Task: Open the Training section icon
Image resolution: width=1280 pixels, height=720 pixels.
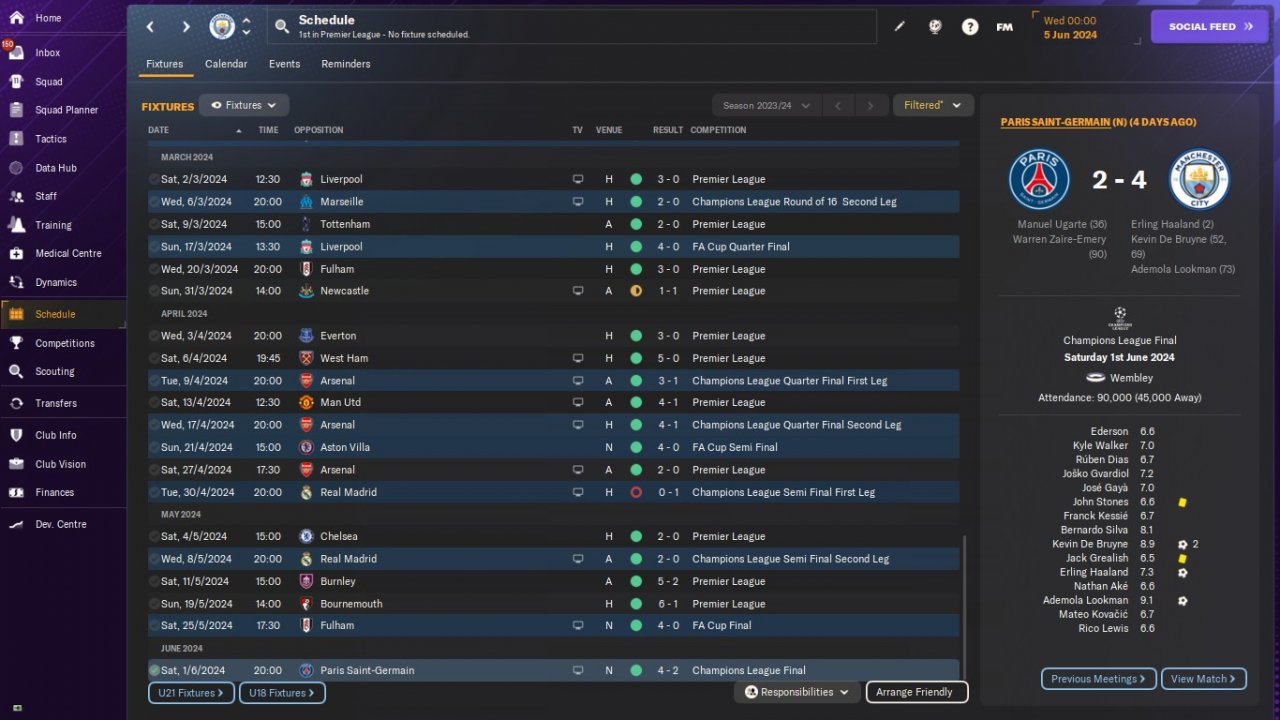Action: coord(16,225)
